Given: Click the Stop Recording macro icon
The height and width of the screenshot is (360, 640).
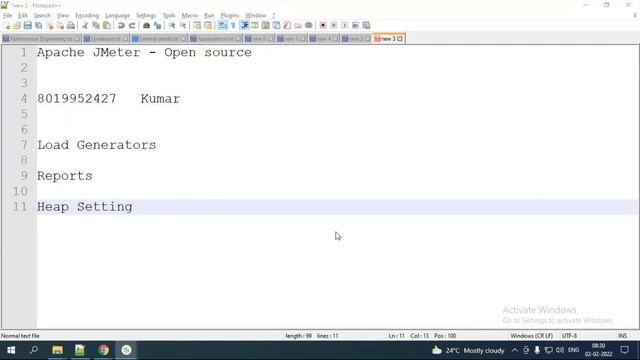Looking at the screenshot, I should click(x=334, y=26).
